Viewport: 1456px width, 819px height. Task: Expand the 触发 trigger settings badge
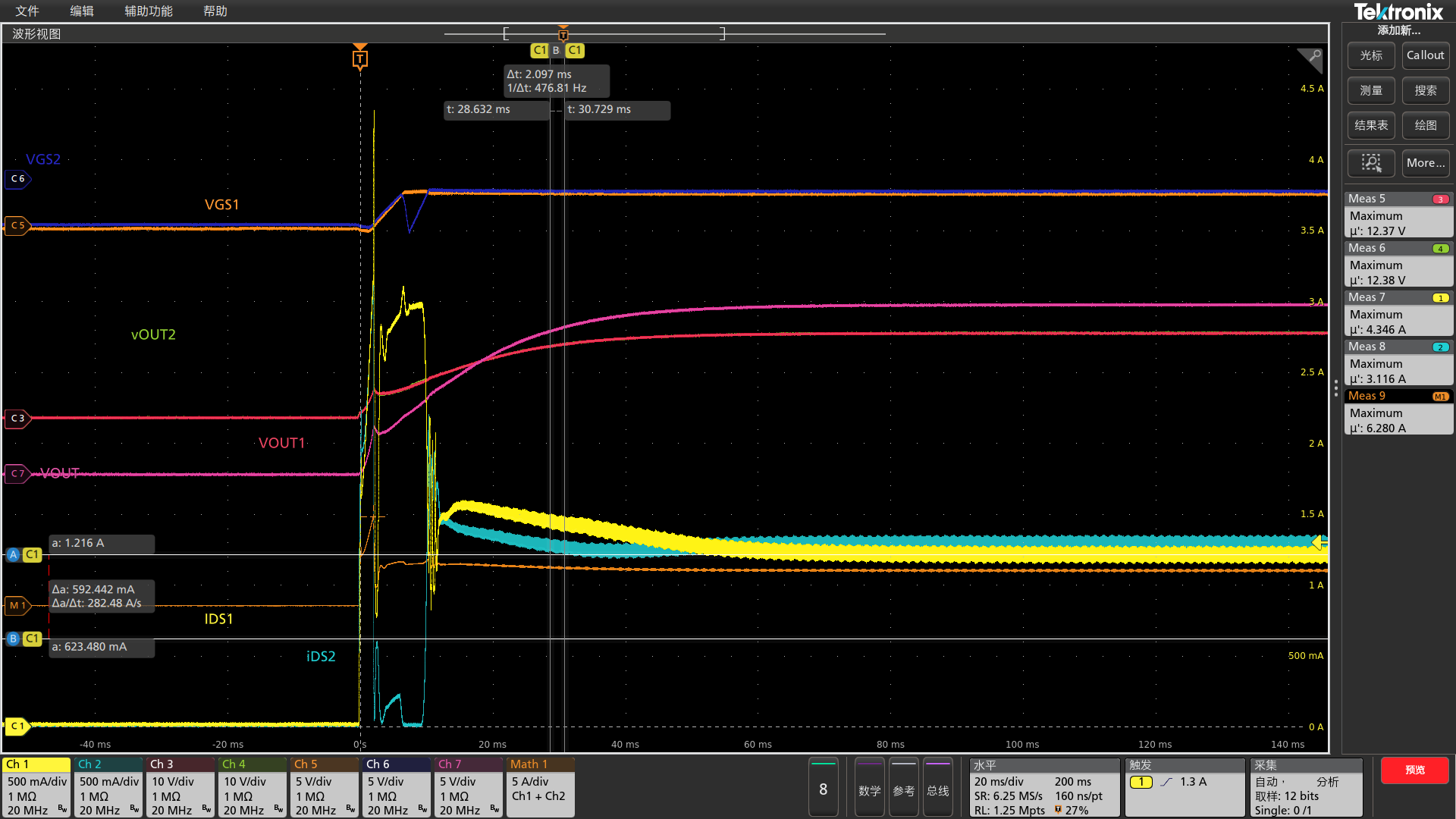1185,787
